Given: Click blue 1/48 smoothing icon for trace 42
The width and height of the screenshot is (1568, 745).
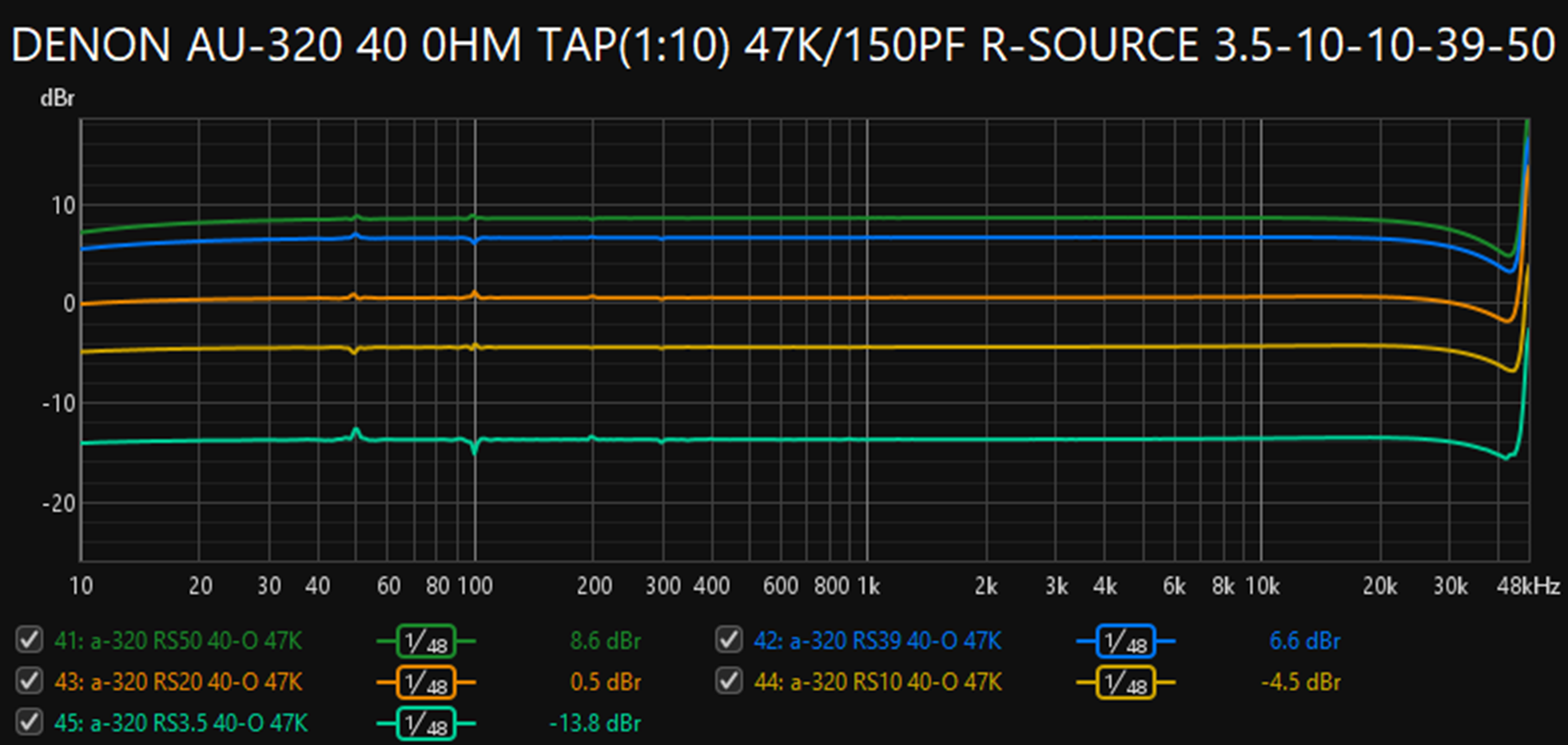Looking at the screenshot, I should coord(1125,641).
